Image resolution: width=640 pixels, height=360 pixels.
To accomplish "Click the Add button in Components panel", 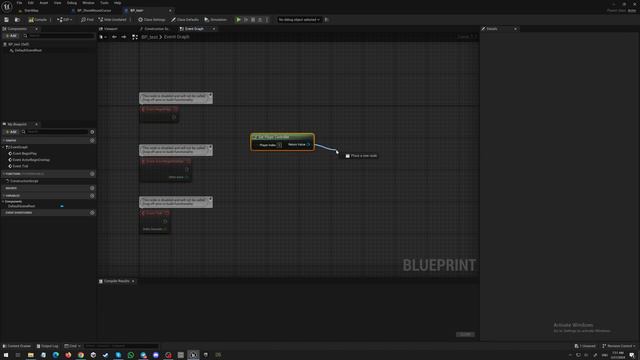I will (11, 36).
